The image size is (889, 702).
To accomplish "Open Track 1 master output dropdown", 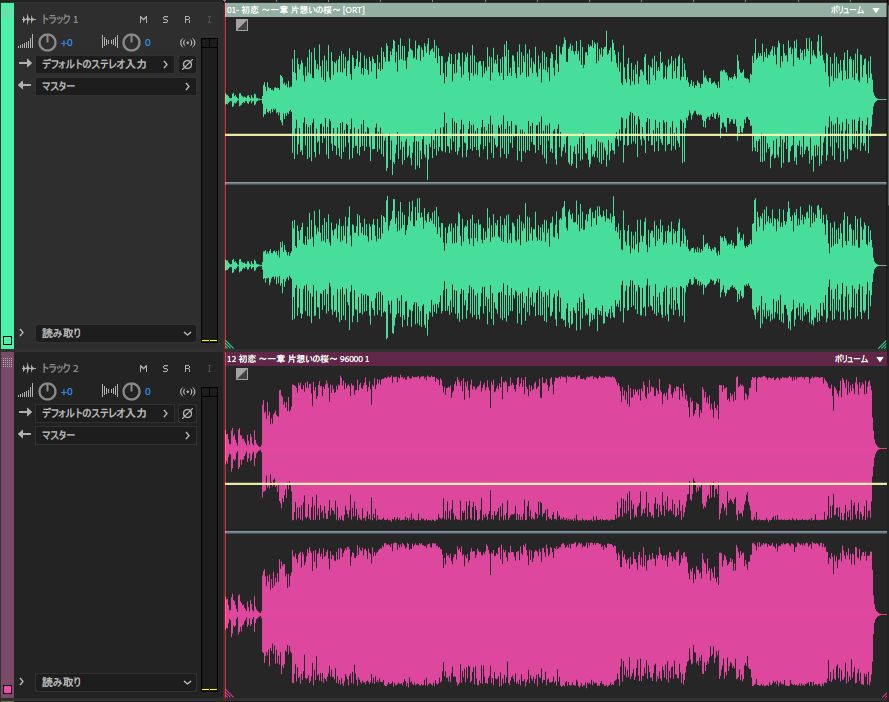I will 116,86.
